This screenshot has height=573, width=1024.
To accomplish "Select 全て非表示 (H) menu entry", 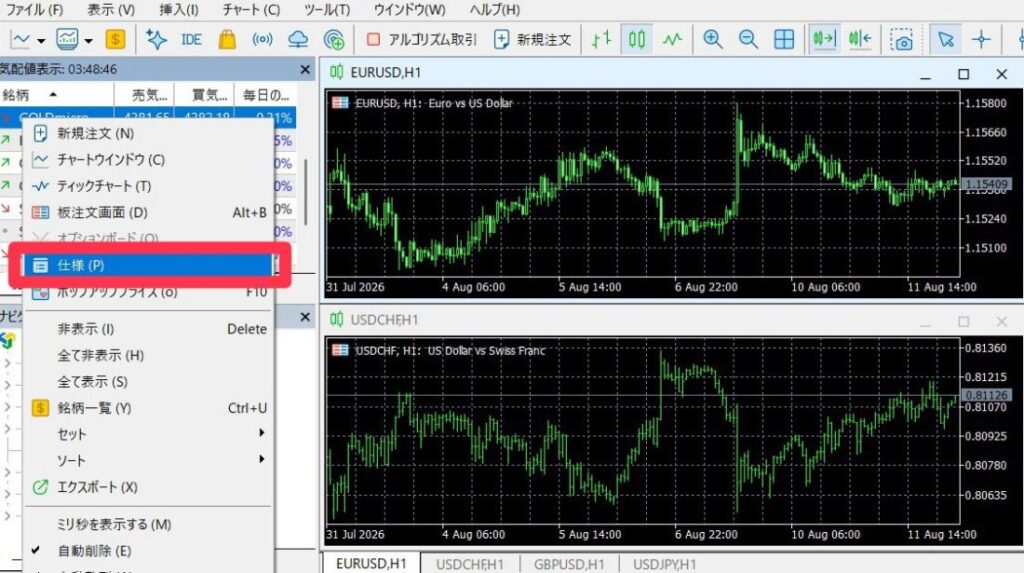I will (148, 355).
